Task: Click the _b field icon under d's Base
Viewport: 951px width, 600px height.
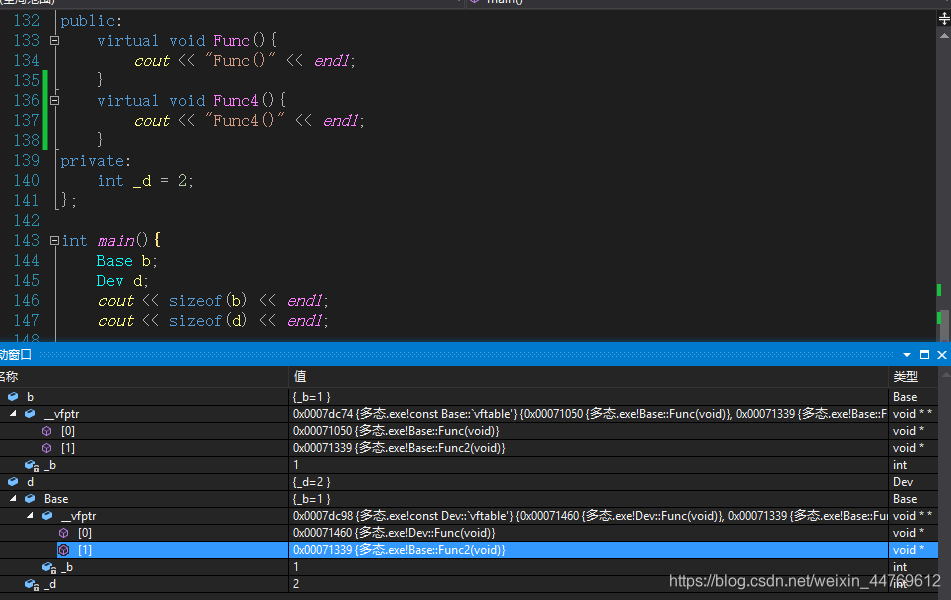Action: coord(49,567)
